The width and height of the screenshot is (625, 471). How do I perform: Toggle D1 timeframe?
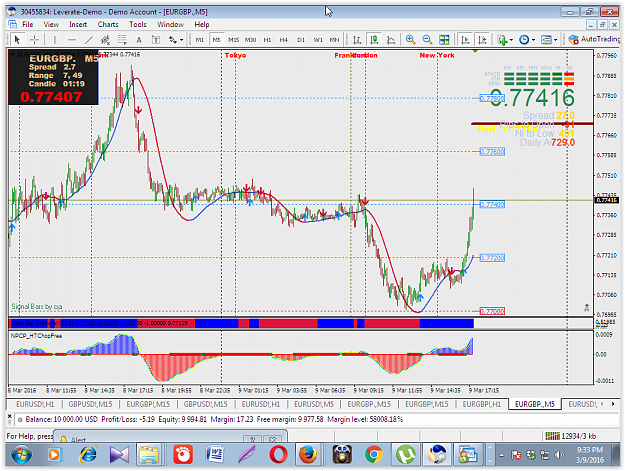click(x=301, y=39)
